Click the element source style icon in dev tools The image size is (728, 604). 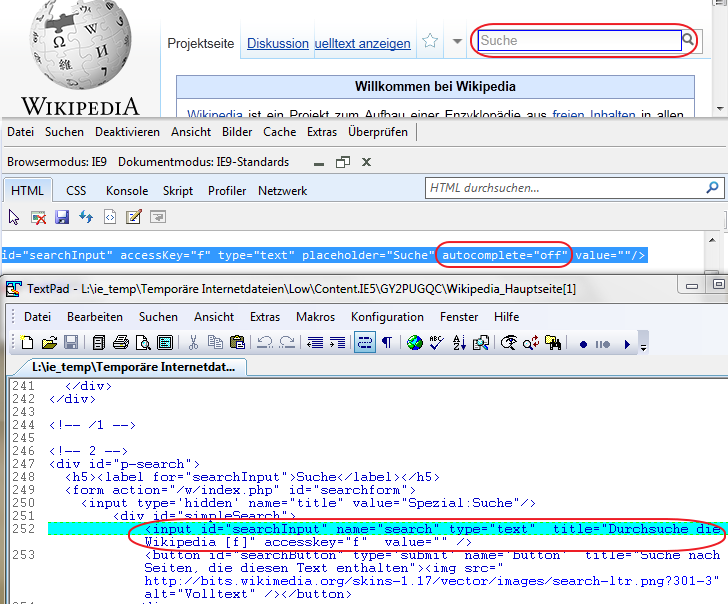click(x=110, y=217)
